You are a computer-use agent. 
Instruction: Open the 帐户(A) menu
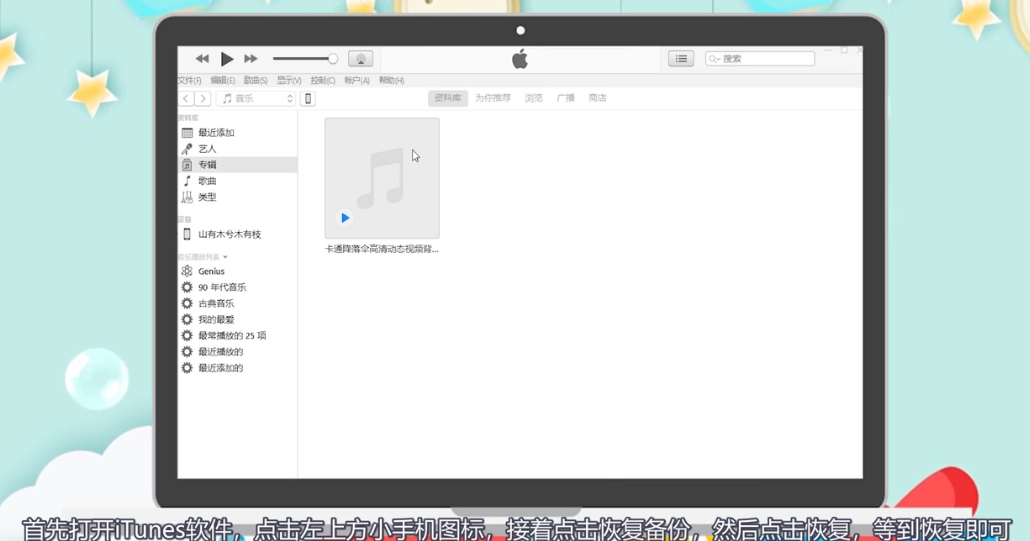(357, 80)
